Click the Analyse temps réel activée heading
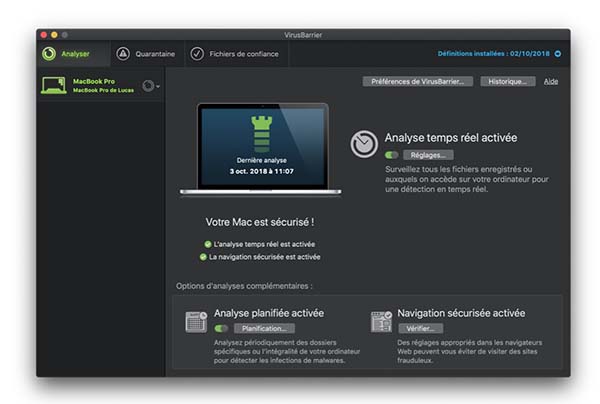Screen dimensions: 600x404 [451, 138]
